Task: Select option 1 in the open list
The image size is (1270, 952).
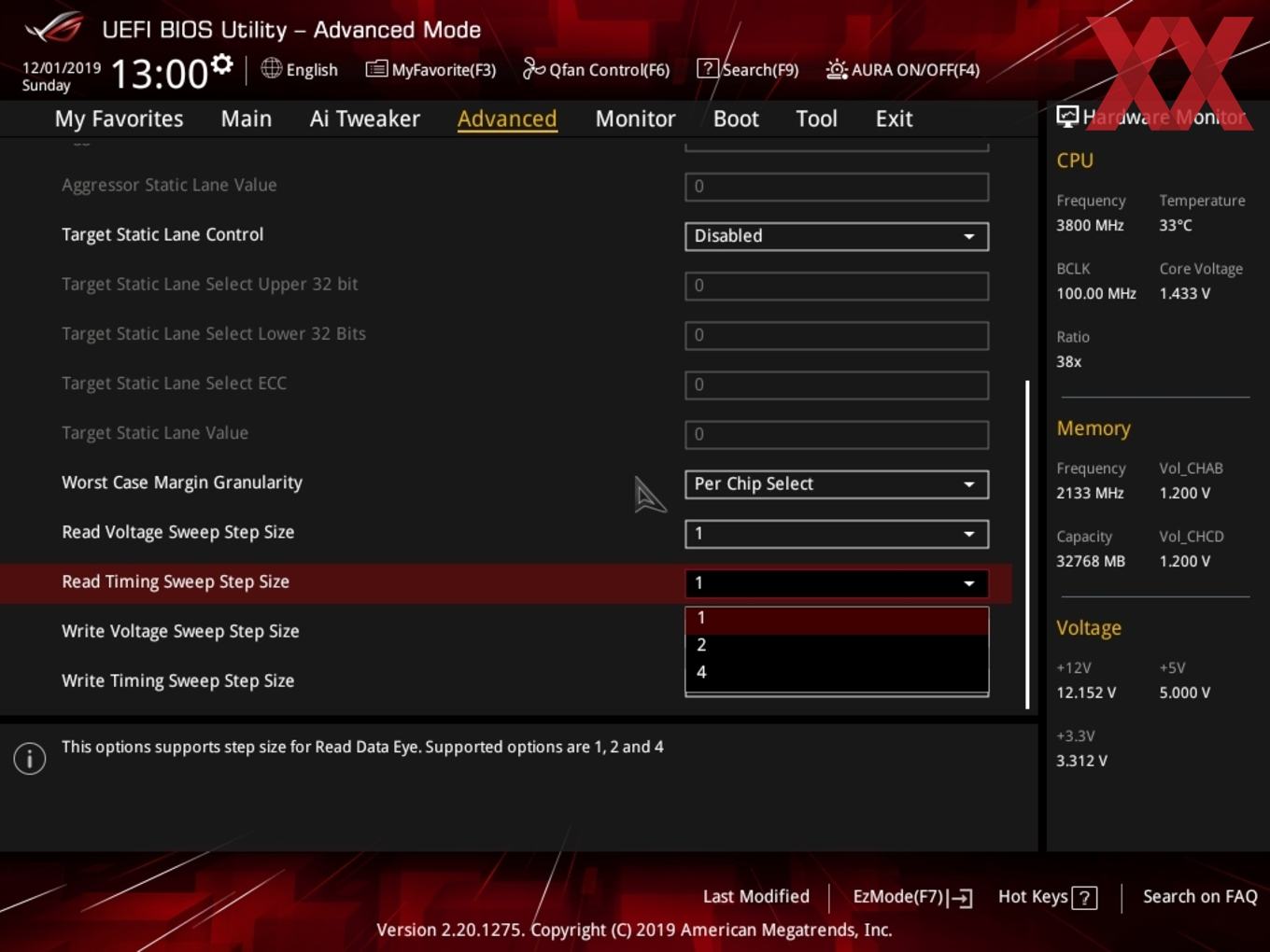Action: click(x=837, y=619)
